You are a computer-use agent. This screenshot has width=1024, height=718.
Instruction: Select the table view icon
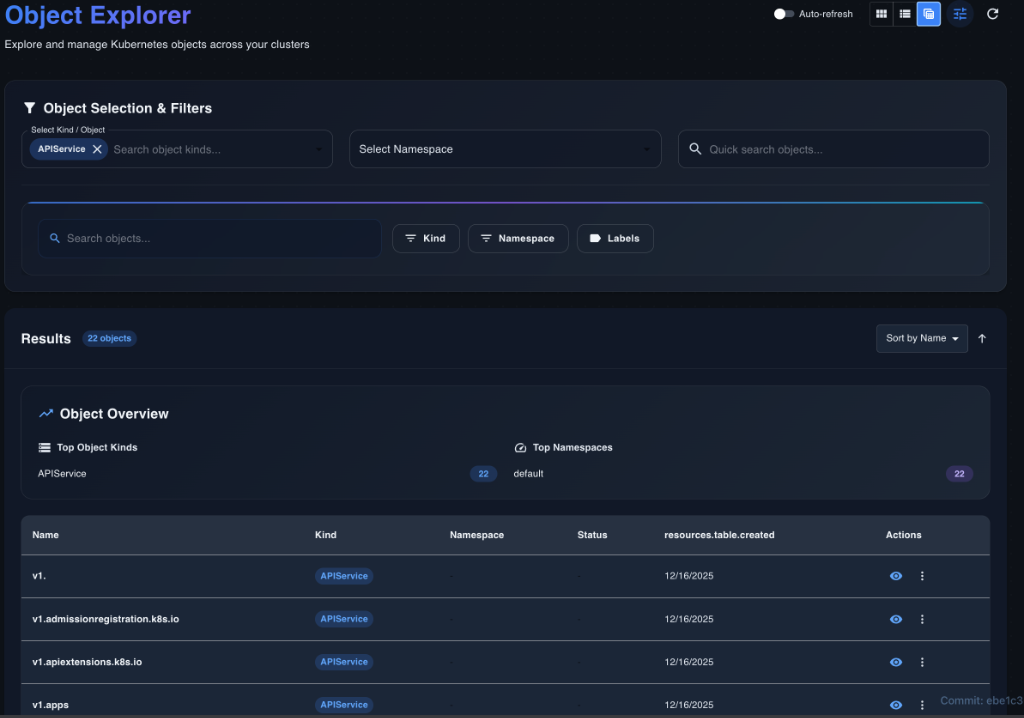pos(929,14)
